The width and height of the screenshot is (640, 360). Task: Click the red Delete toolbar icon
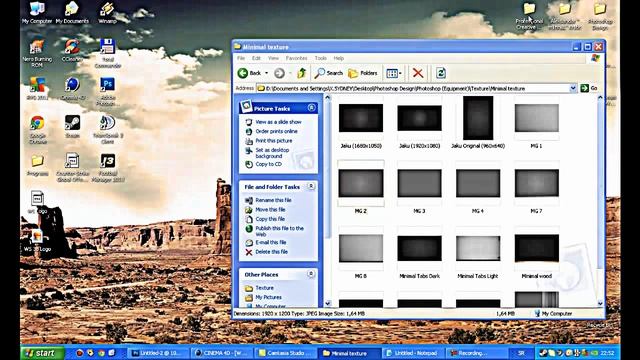pyautogui.click(x=418, y=73)
